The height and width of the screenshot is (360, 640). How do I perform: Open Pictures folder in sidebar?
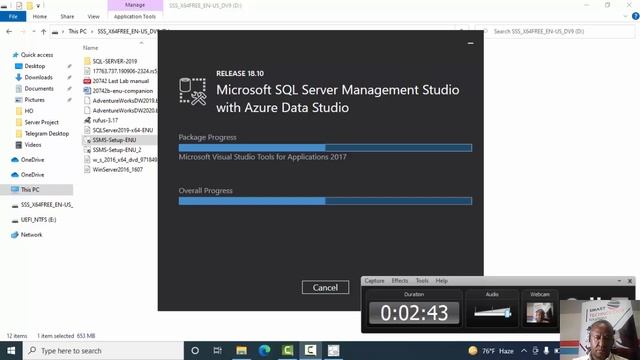pyautogui.click(x=34, y=100)
